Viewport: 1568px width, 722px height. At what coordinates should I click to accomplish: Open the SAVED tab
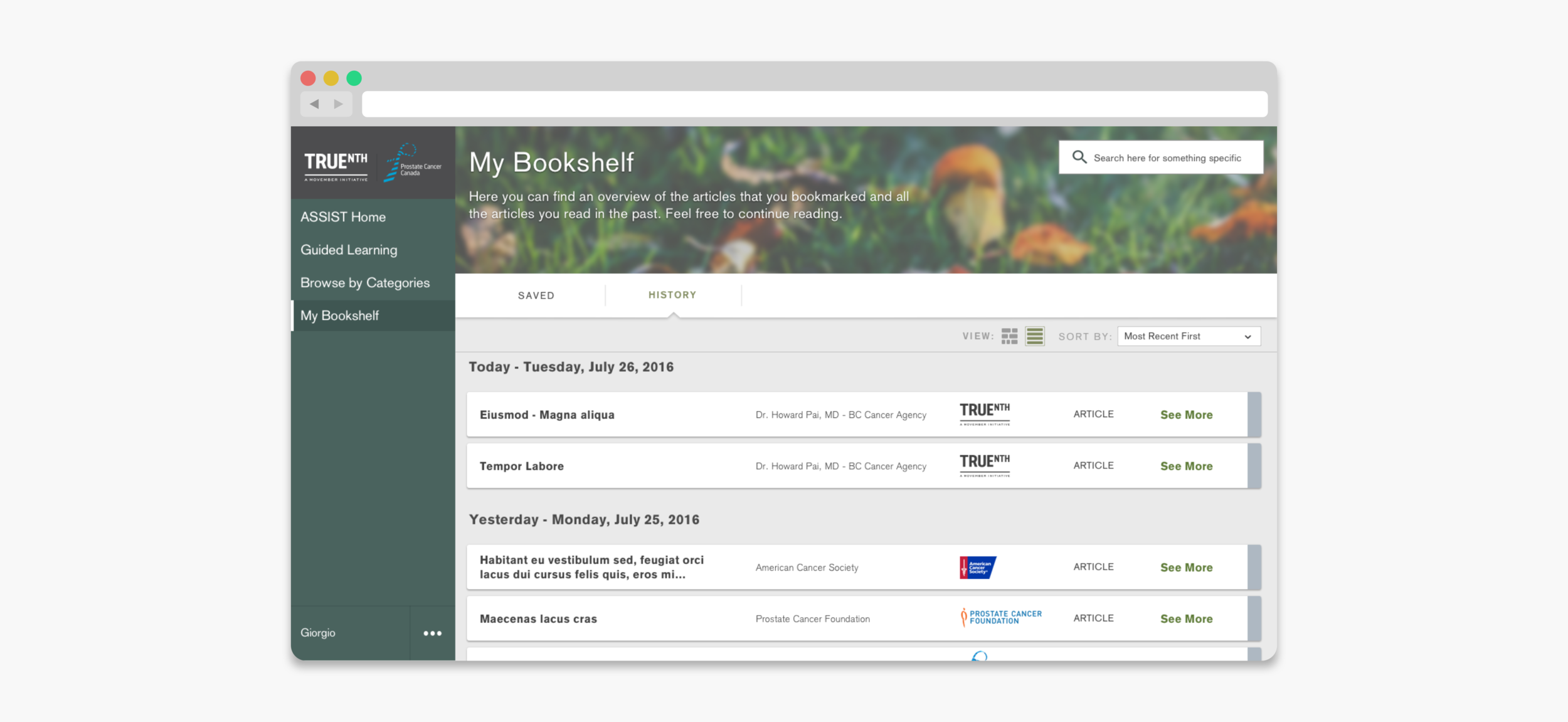[536, 295]
